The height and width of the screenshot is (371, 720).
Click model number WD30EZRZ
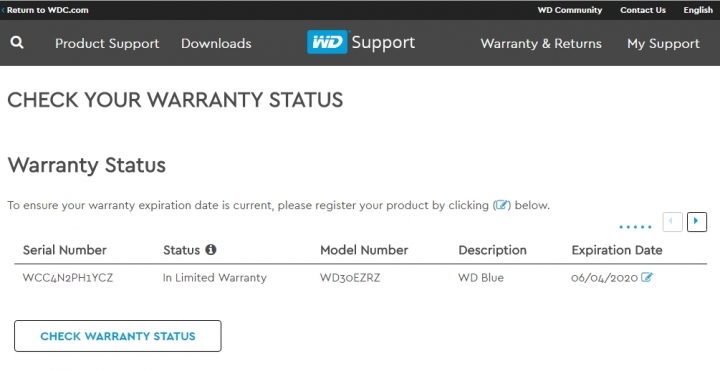(x=350, y=278)
